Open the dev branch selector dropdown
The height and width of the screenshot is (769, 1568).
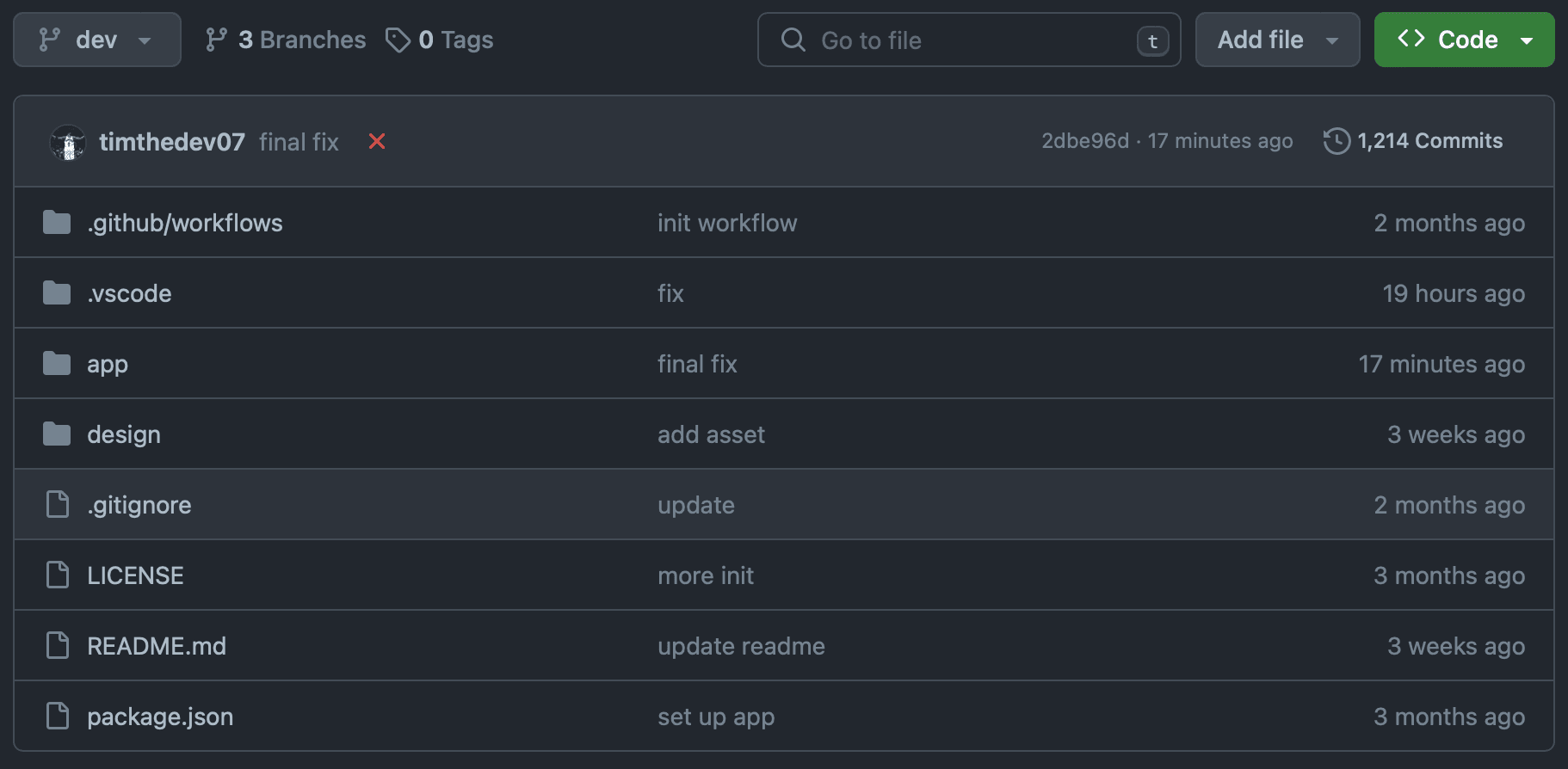click(x=96, y=40)
